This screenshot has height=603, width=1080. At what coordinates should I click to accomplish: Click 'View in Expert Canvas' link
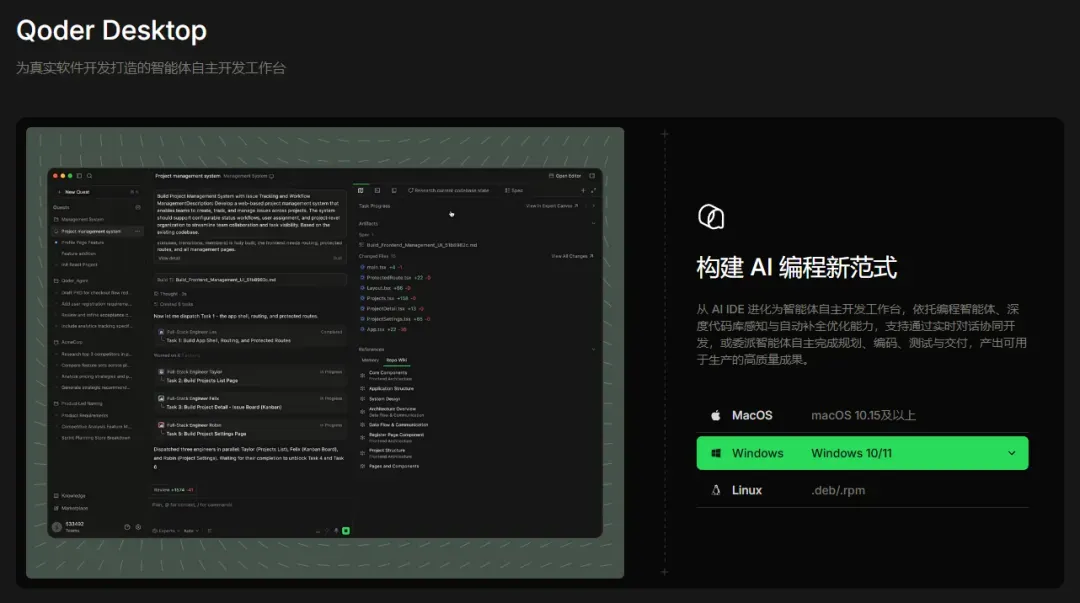pos(552,205)
